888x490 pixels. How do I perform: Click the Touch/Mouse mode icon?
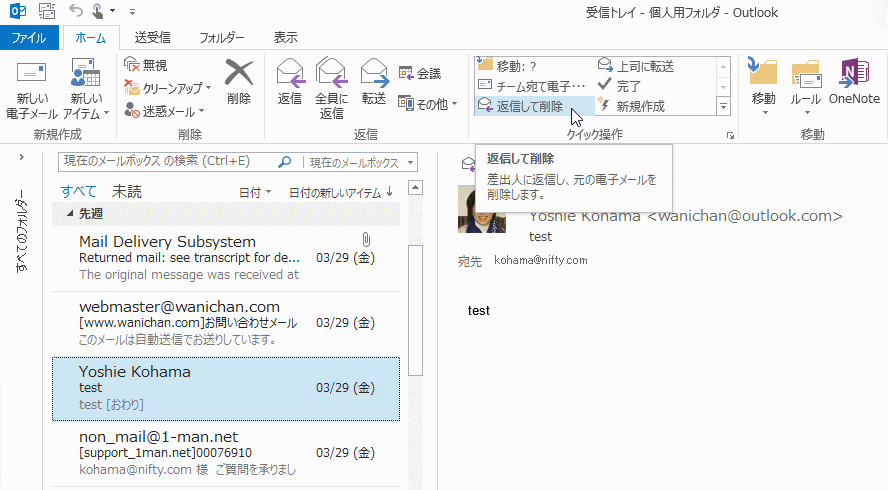coord(97,11)
